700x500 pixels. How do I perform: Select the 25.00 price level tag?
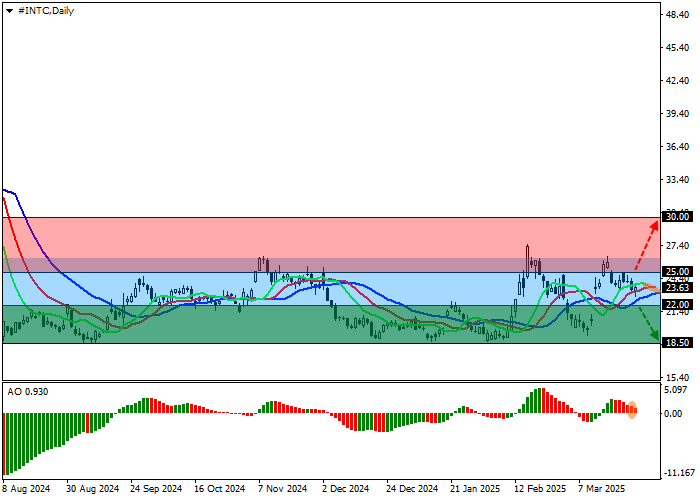tap(678, 272)
